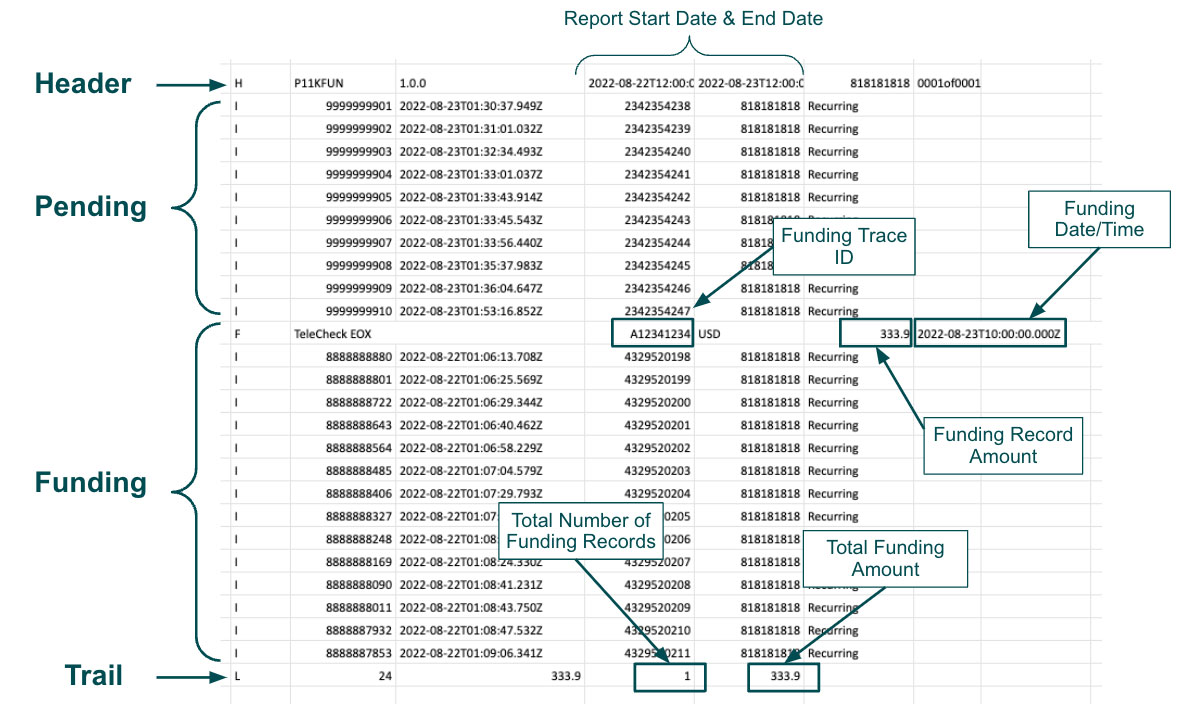Click cell 9999999902

click(359, 128)
